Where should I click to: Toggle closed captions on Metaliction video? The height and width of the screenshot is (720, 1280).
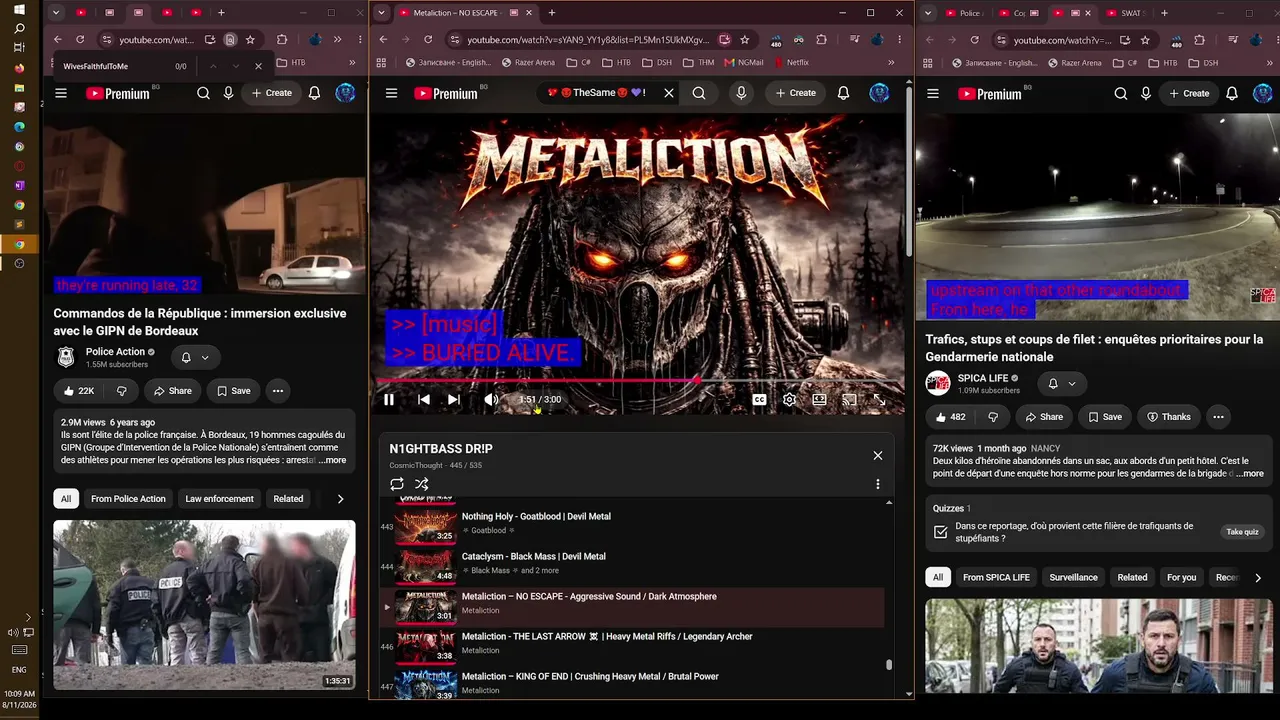coord(760,399)
